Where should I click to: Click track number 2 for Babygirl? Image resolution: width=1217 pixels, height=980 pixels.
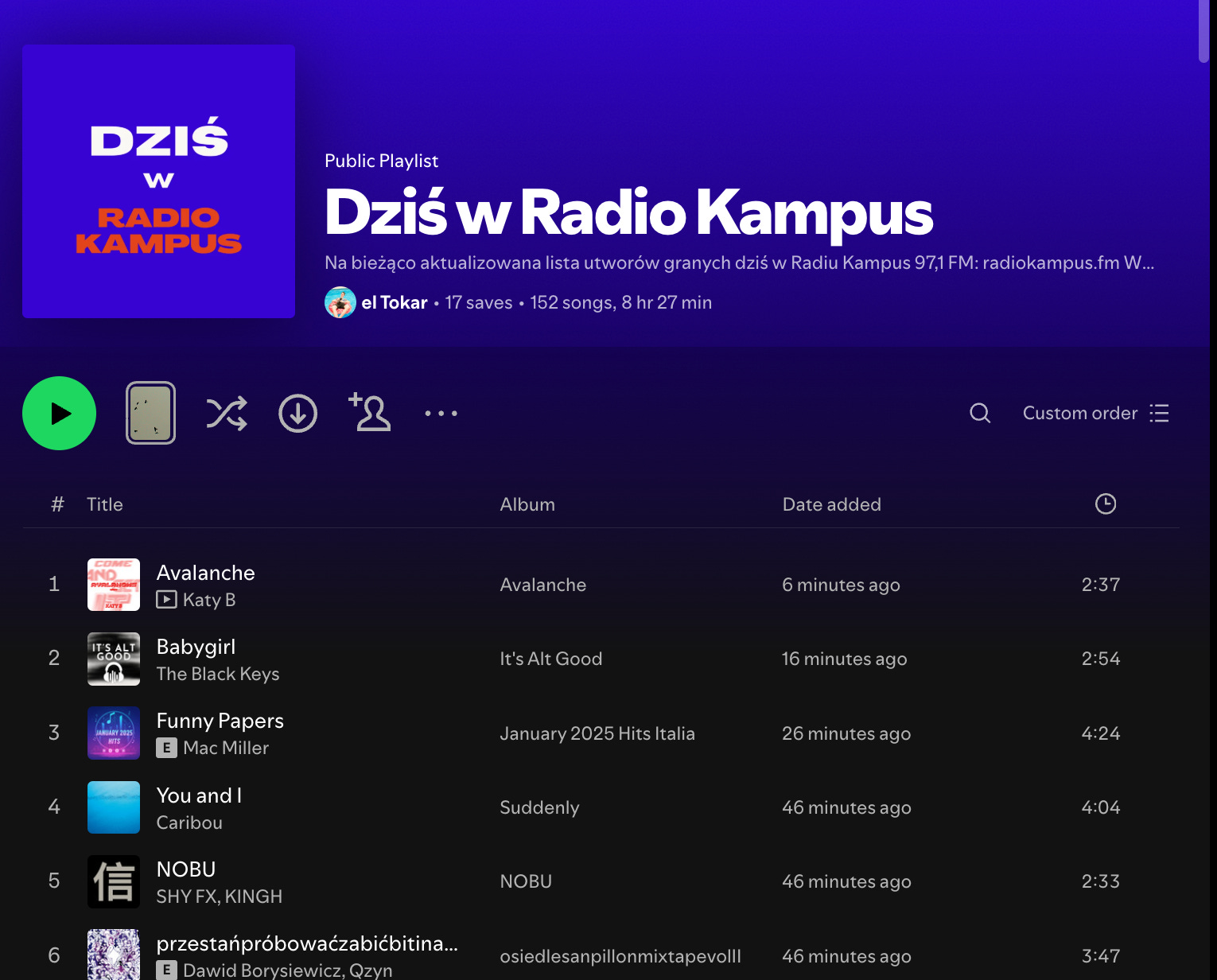click(54, 658)
